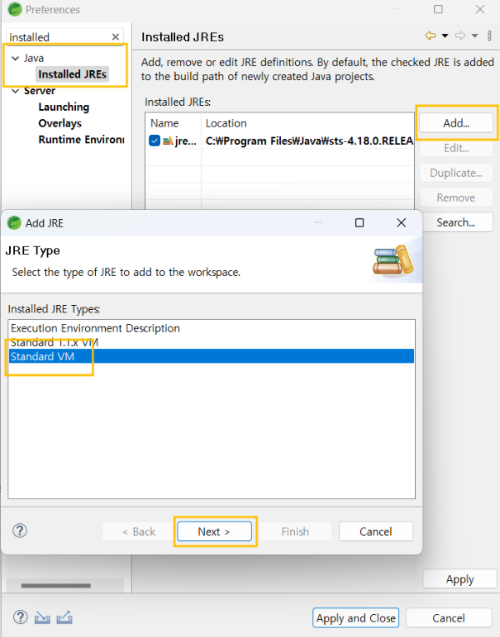Screen dimensions: 500x637
Task: Click the tree panel horizontal scrollbar
Action: point(56,585)
